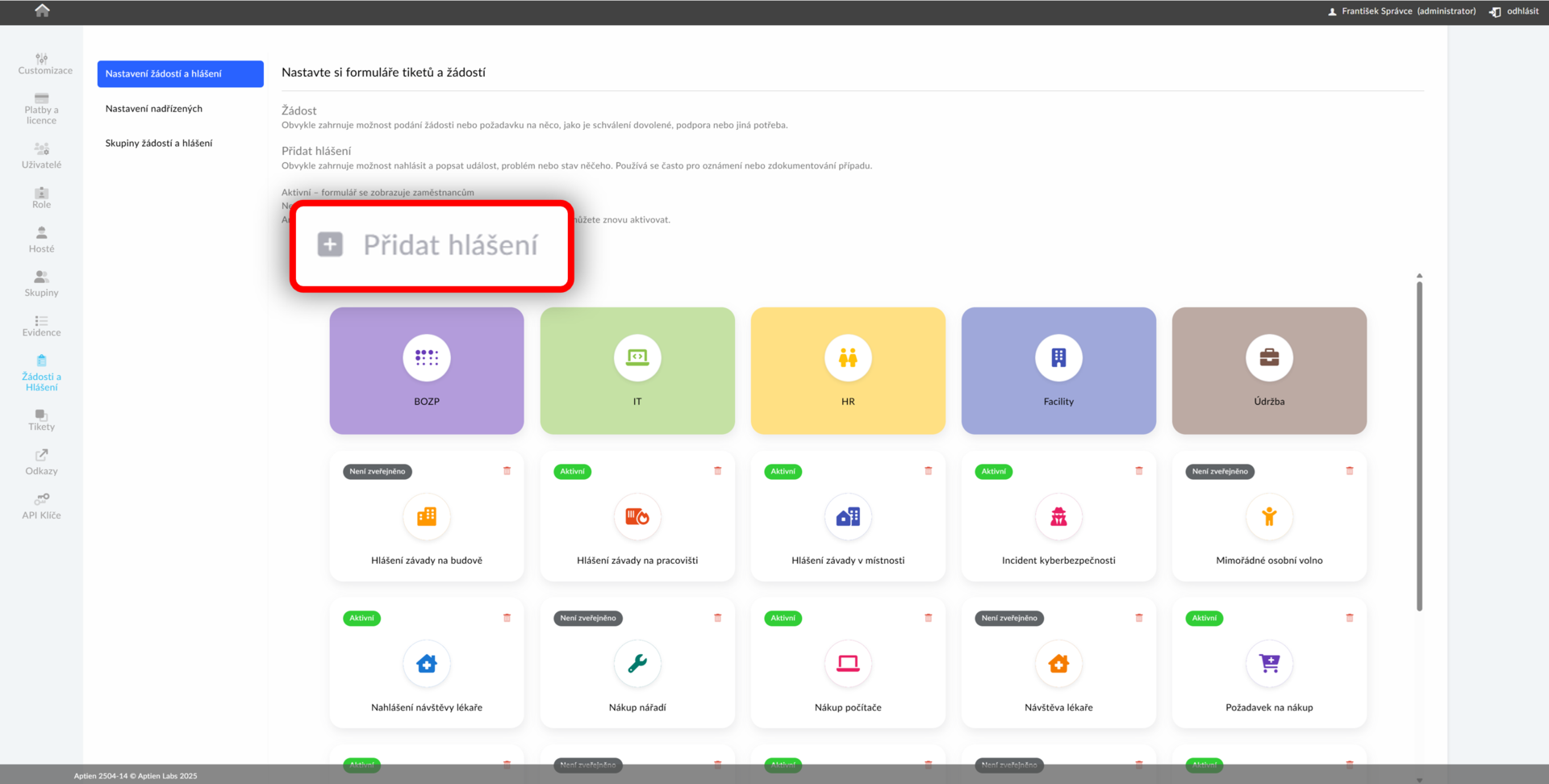
Task: Select Skupiny žádostí a hlášení tab
Action: [x=159, y=144]
